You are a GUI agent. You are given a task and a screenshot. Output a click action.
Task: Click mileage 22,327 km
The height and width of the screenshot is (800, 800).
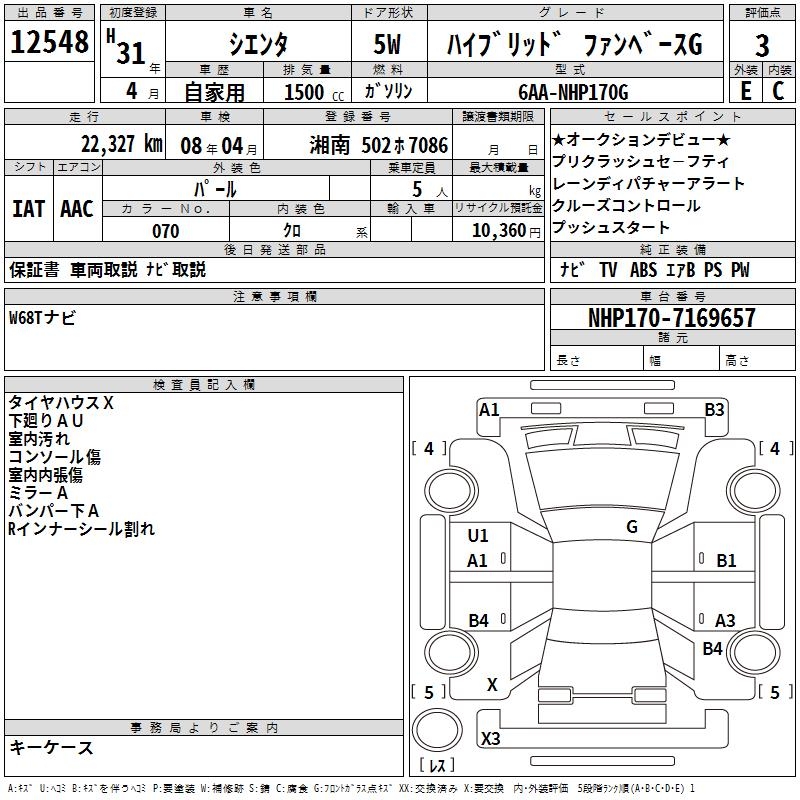(x=122, y=144)
